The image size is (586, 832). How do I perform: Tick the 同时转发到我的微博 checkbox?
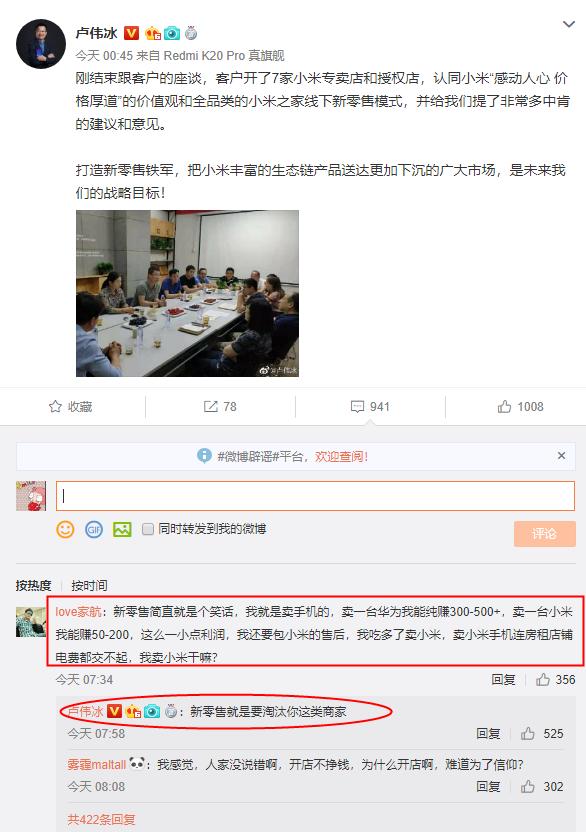click(x=148, y=528)
